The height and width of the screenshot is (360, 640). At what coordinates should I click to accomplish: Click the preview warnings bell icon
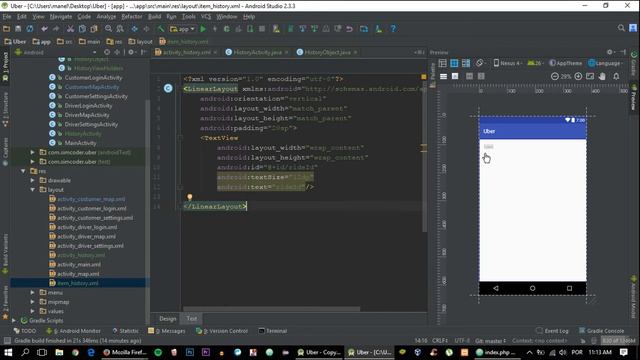click(x=616, y=76)
